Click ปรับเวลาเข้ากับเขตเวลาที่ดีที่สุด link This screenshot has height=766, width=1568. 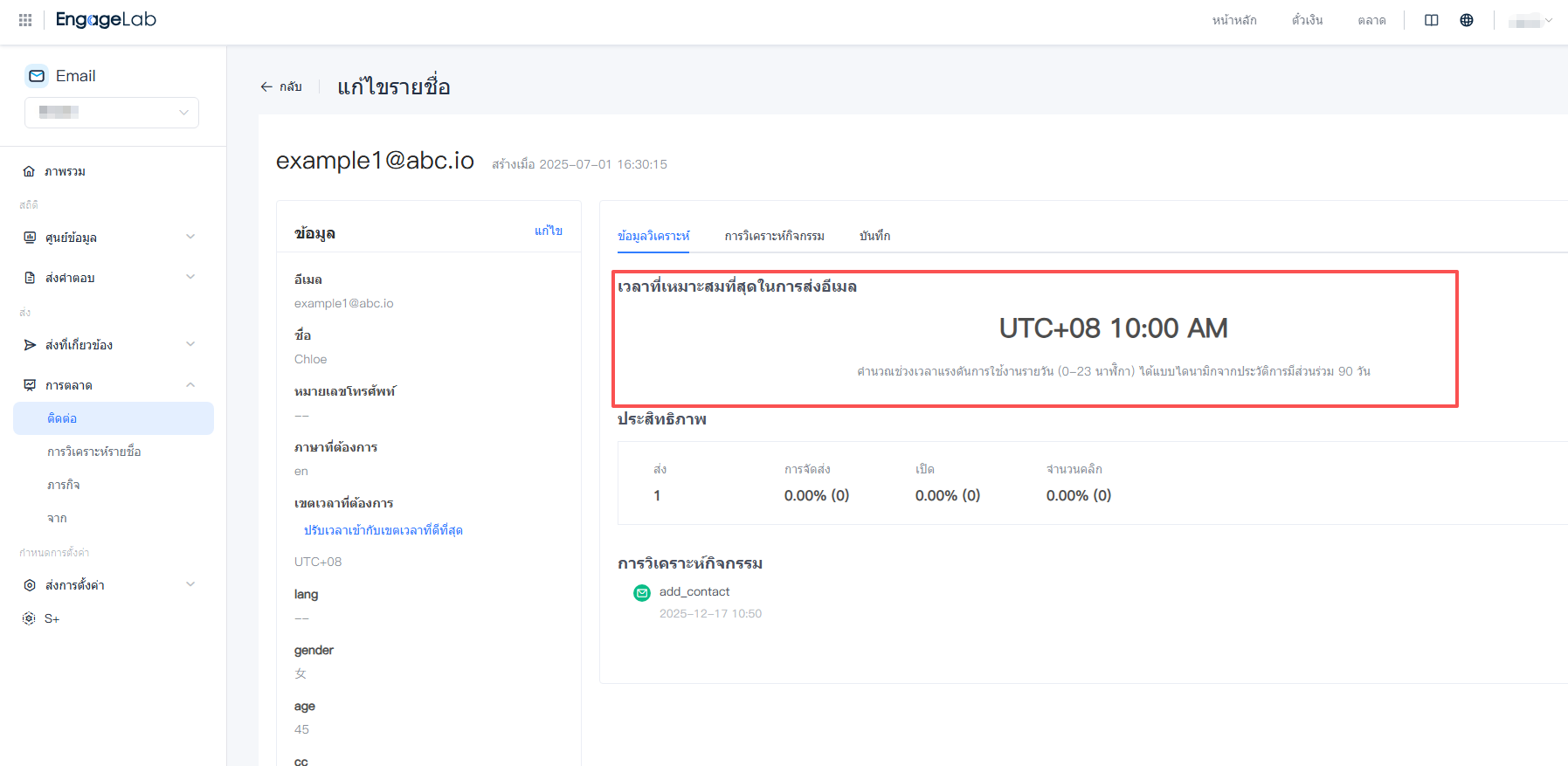coord(383,530)
